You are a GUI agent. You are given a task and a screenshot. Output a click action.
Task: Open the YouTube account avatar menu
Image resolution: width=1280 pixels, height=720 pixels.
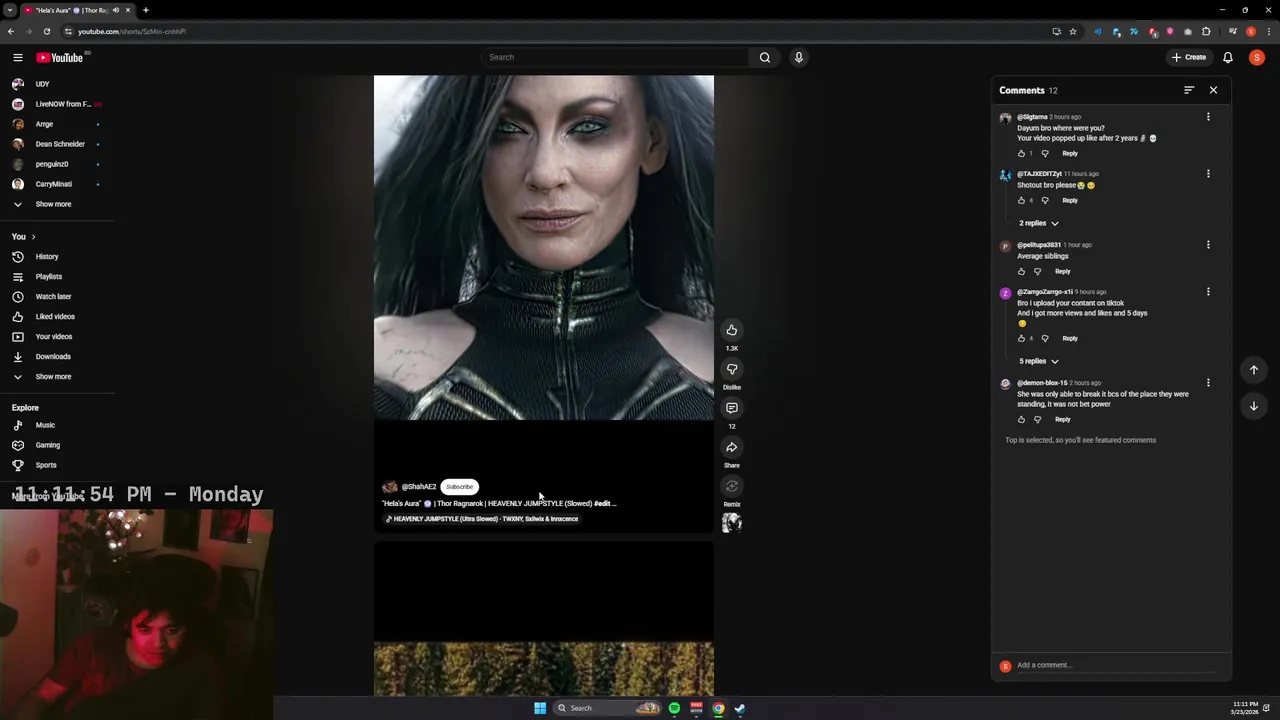pos(1257,57)
